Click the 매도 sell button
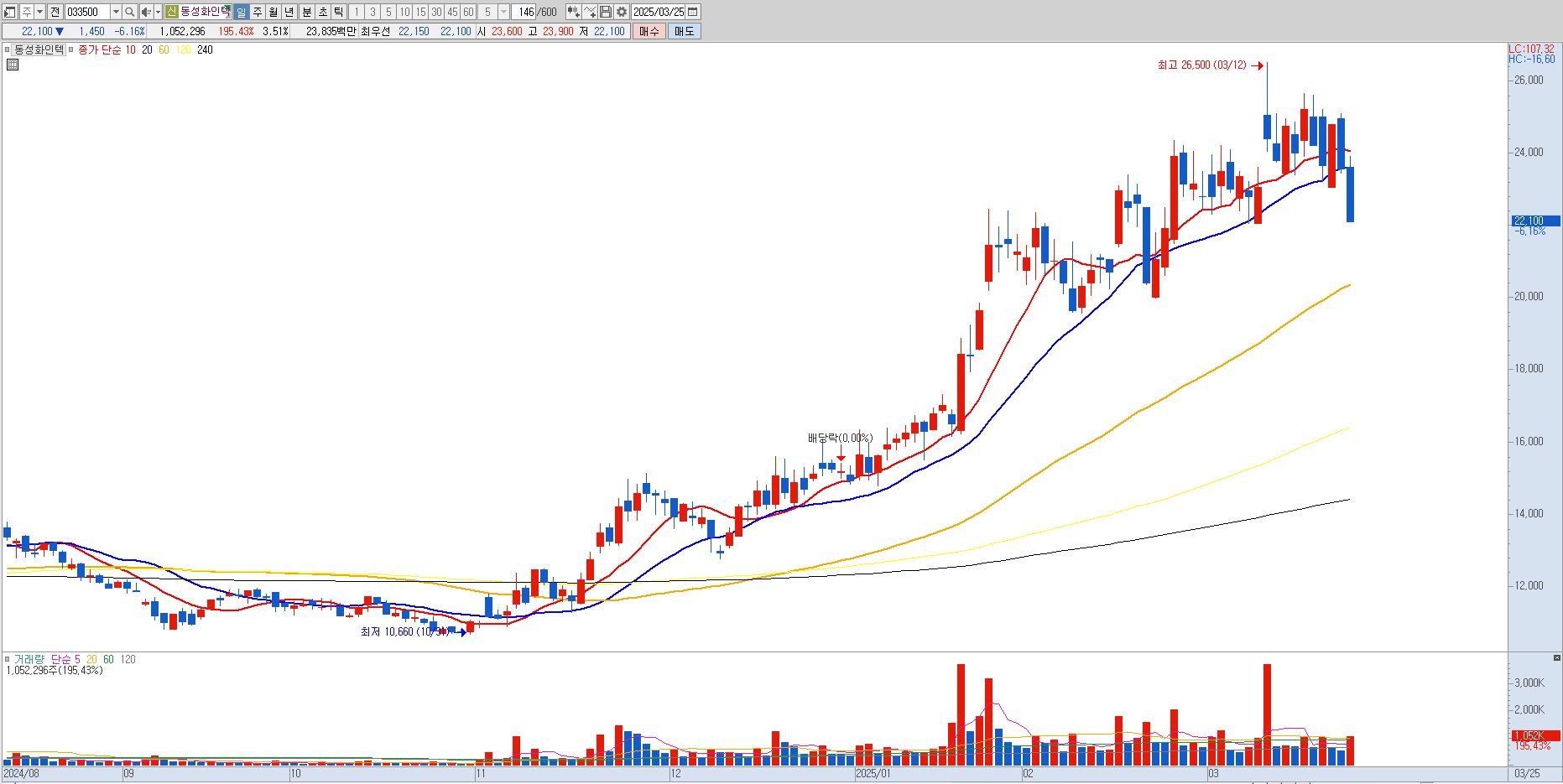Screen dimensions: 1563x784 pyautogui.click(x=684, y=31)
